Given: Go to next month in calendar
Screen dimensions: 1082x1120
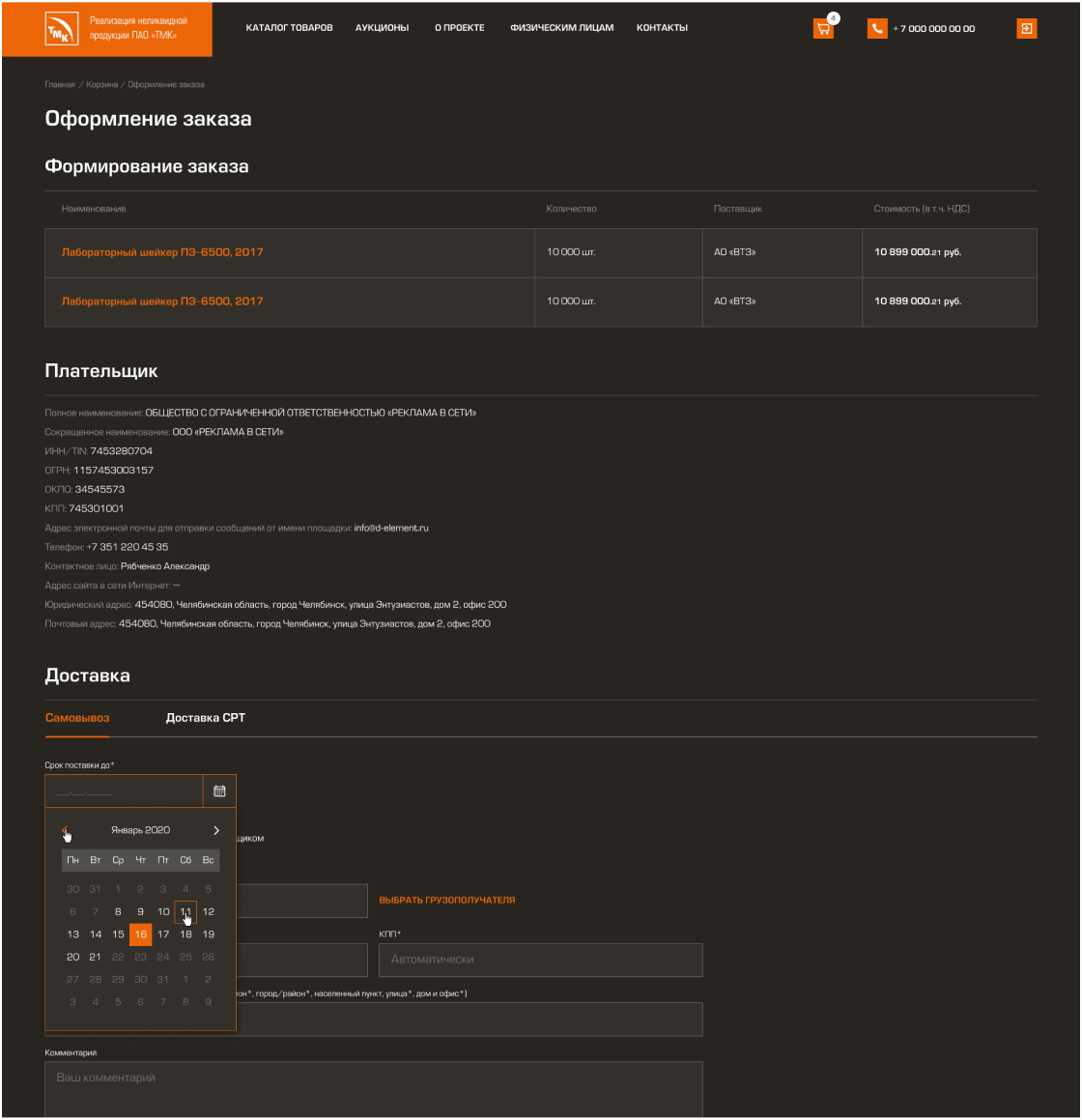Looking at the screenshot, I should tap(216, 830).
